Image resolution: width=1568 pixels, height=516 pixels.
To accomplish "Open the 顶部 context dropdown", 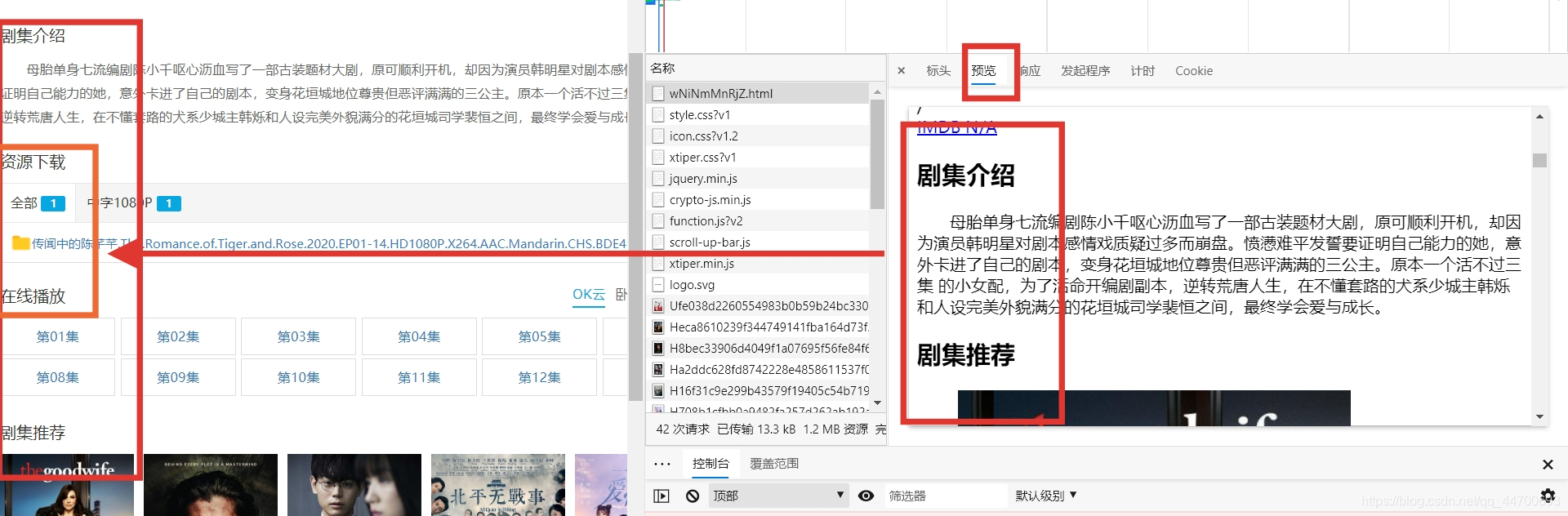I will coord(778,496).
